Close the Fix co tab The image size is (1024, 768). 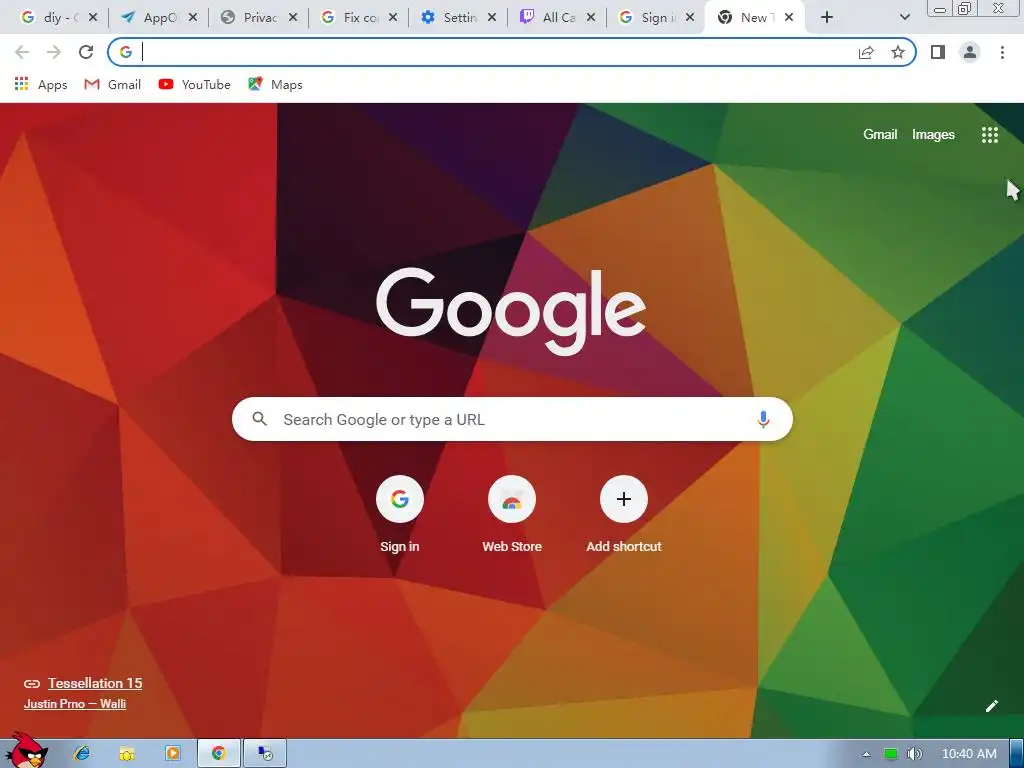(392, 18)
